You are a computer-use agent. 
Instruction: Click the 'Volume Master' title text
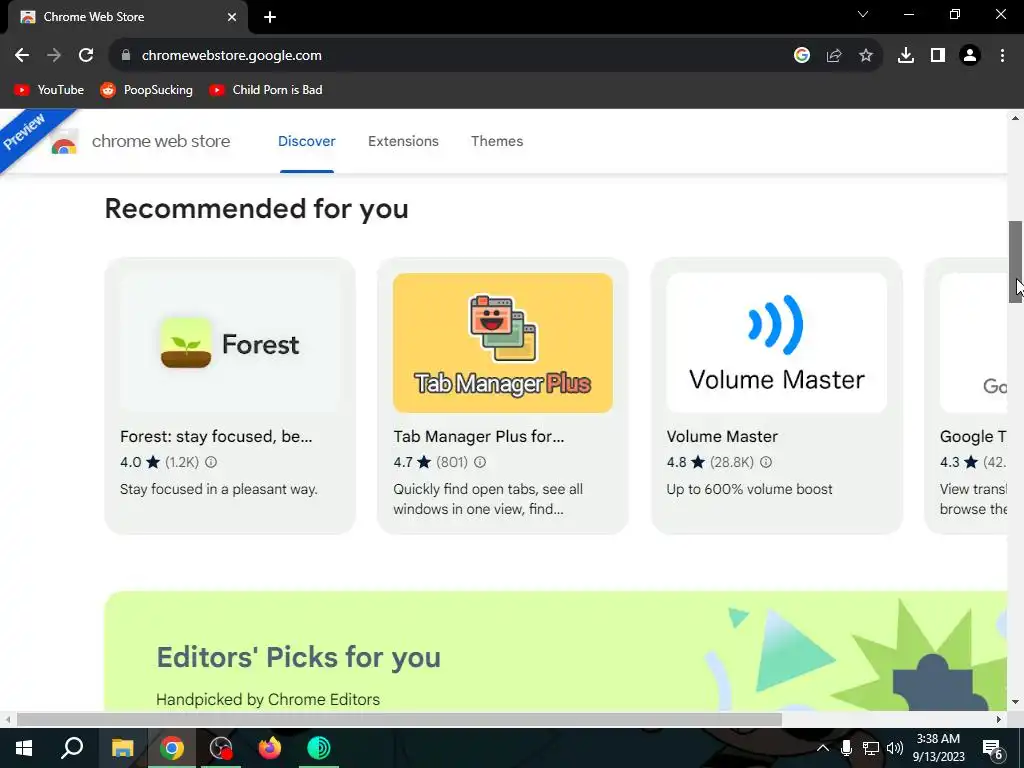(x=722, y=436)
